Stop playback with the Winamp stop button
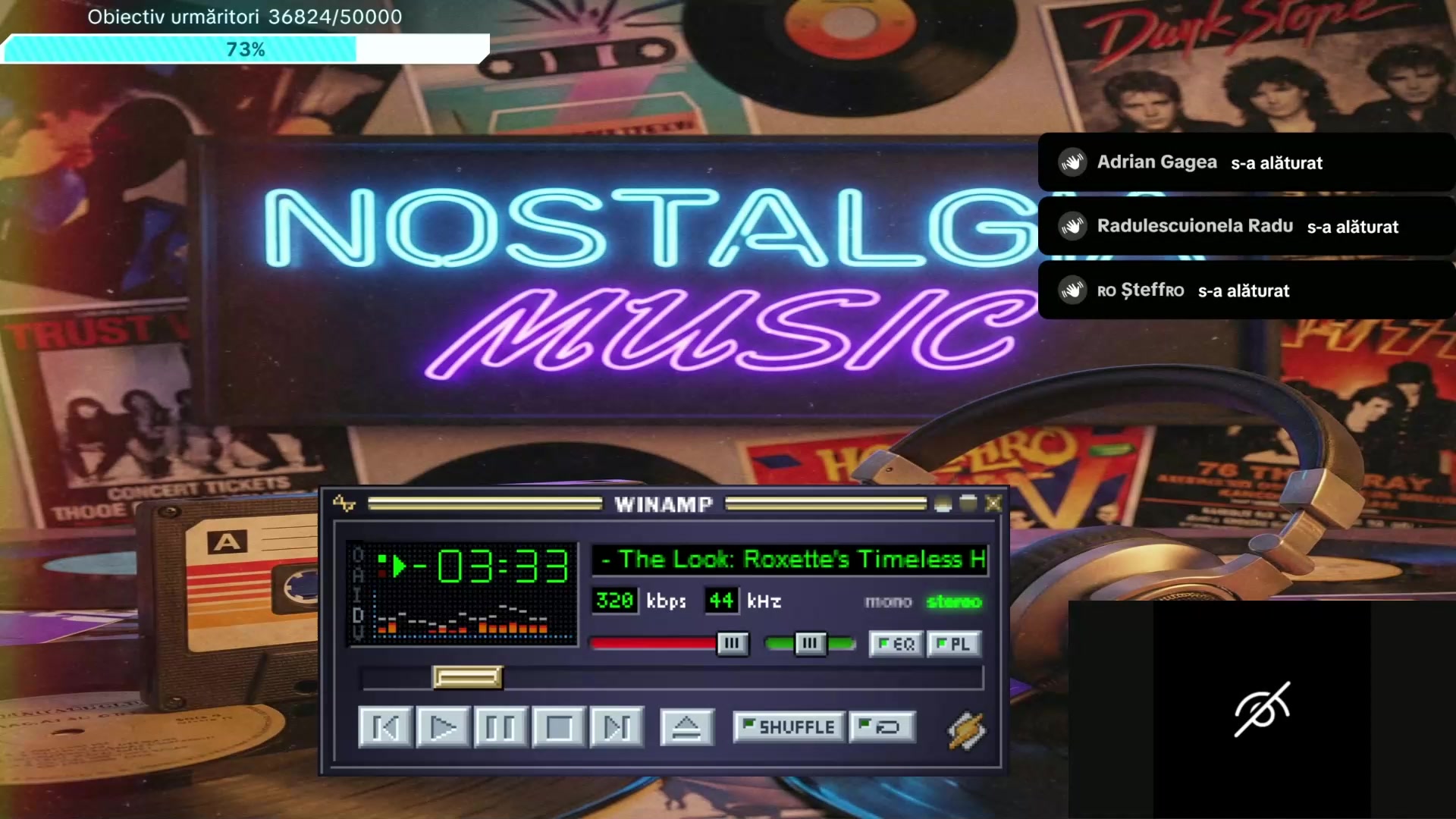The width and height of the screenshot is (1456, 819). tap(559, 727)
